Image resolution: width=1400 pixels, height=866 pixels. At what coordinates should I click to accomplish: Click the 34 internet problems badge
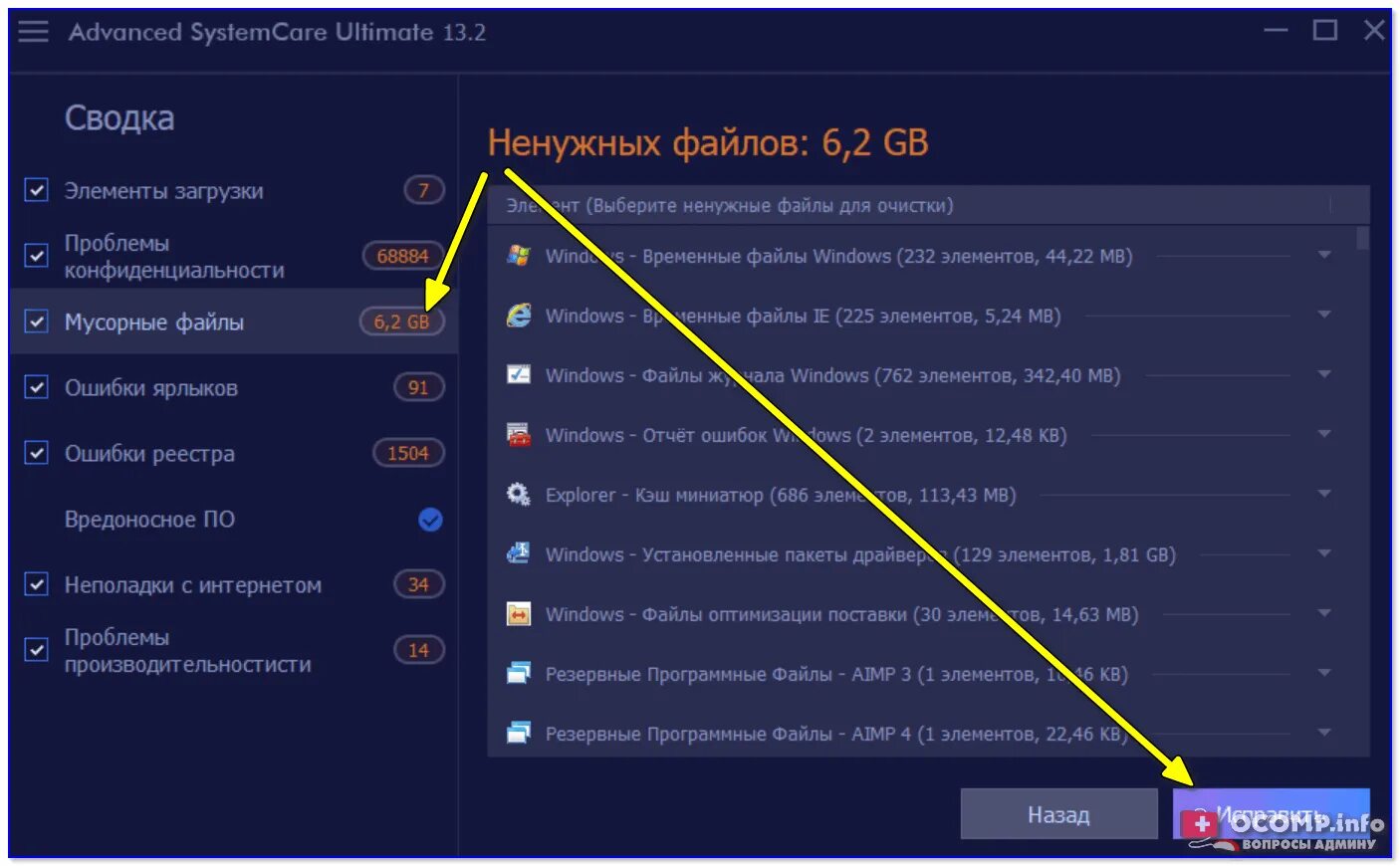pos(418,584)
